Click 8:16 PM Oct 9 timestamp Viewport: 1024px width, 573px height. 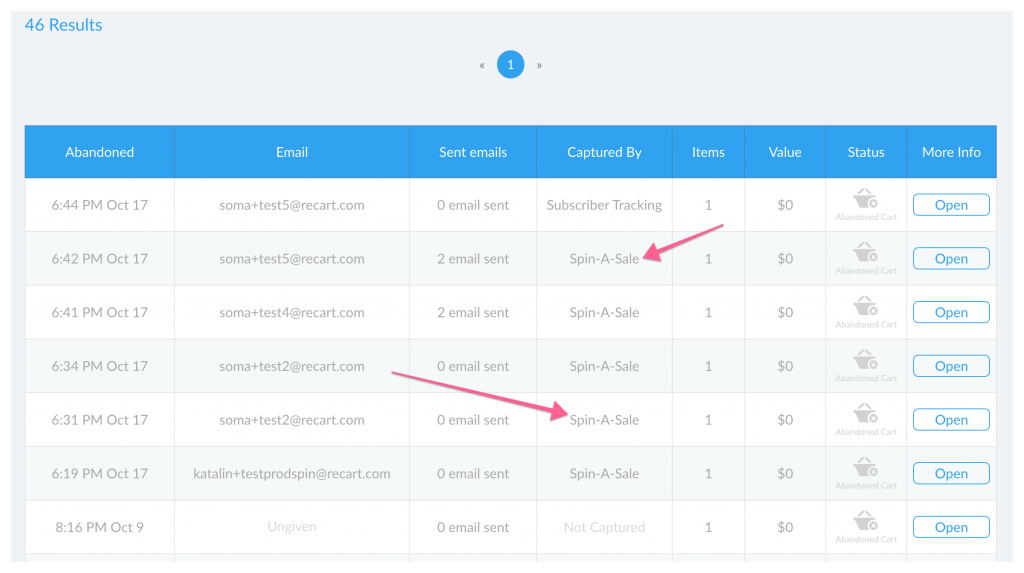pyautogui.click(x=99, y=527)
